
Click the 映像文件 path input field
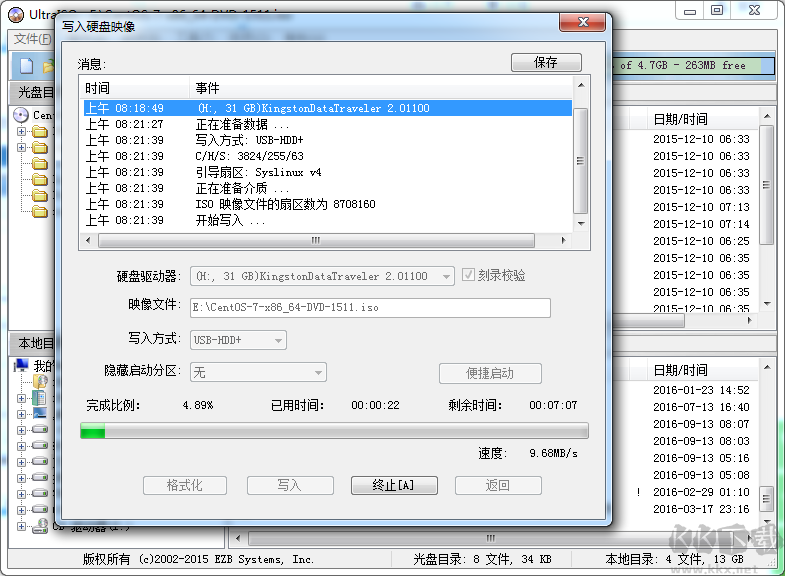click(x=368, y=308)
